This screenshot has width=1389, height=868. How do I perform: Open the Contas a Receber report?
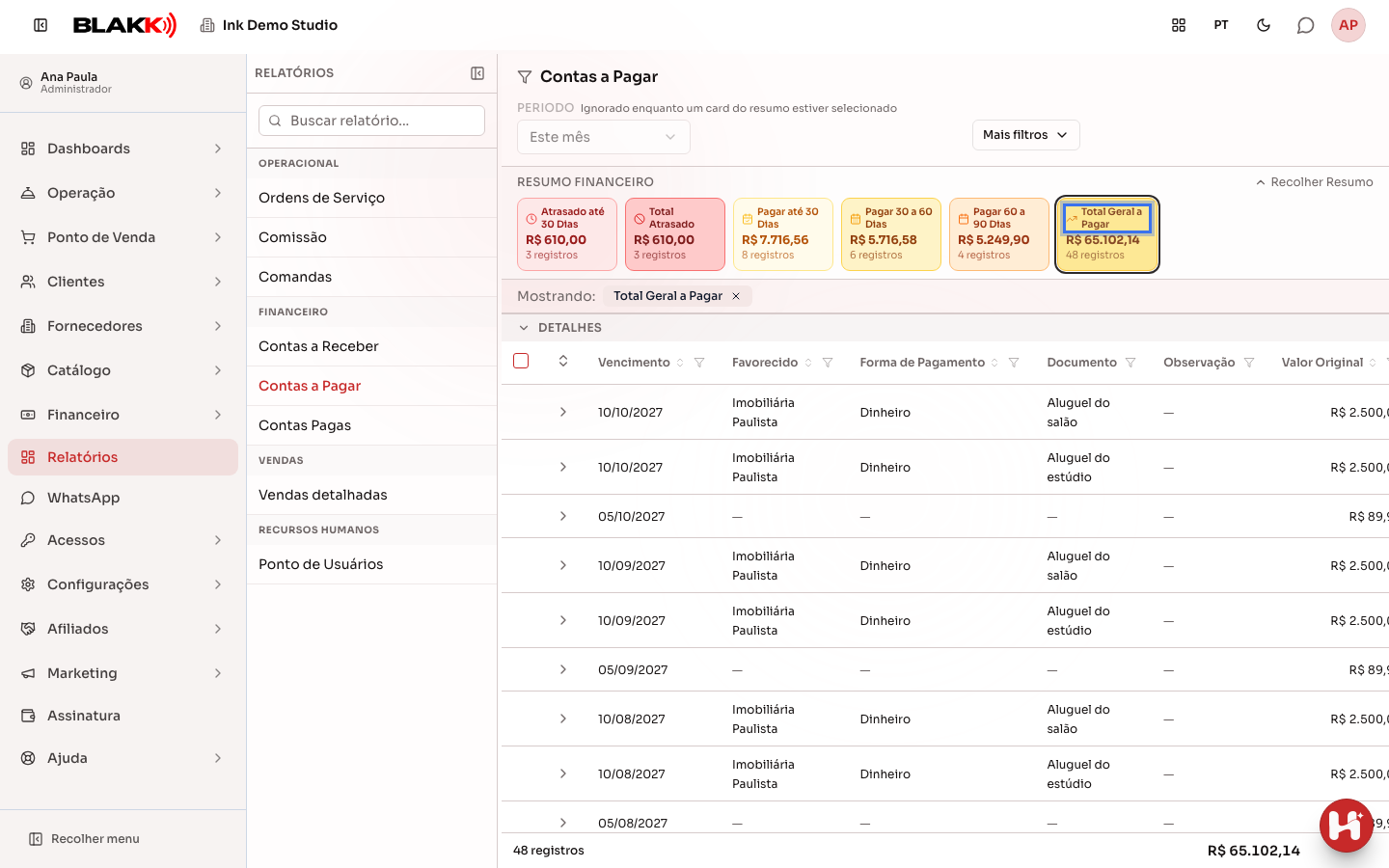click(371, 346)
